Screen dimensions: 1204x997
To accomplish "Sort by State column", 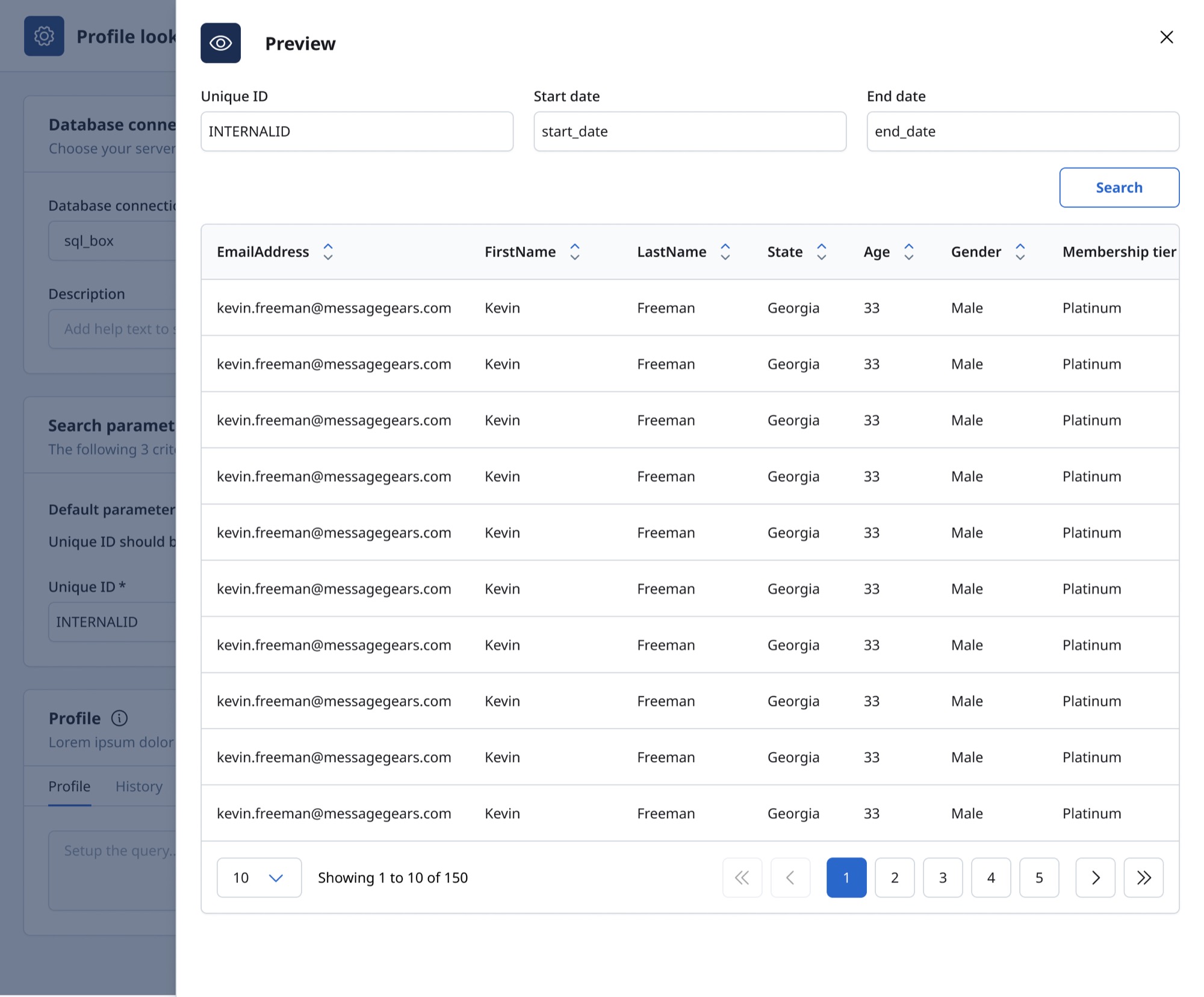I will point(821,252).
